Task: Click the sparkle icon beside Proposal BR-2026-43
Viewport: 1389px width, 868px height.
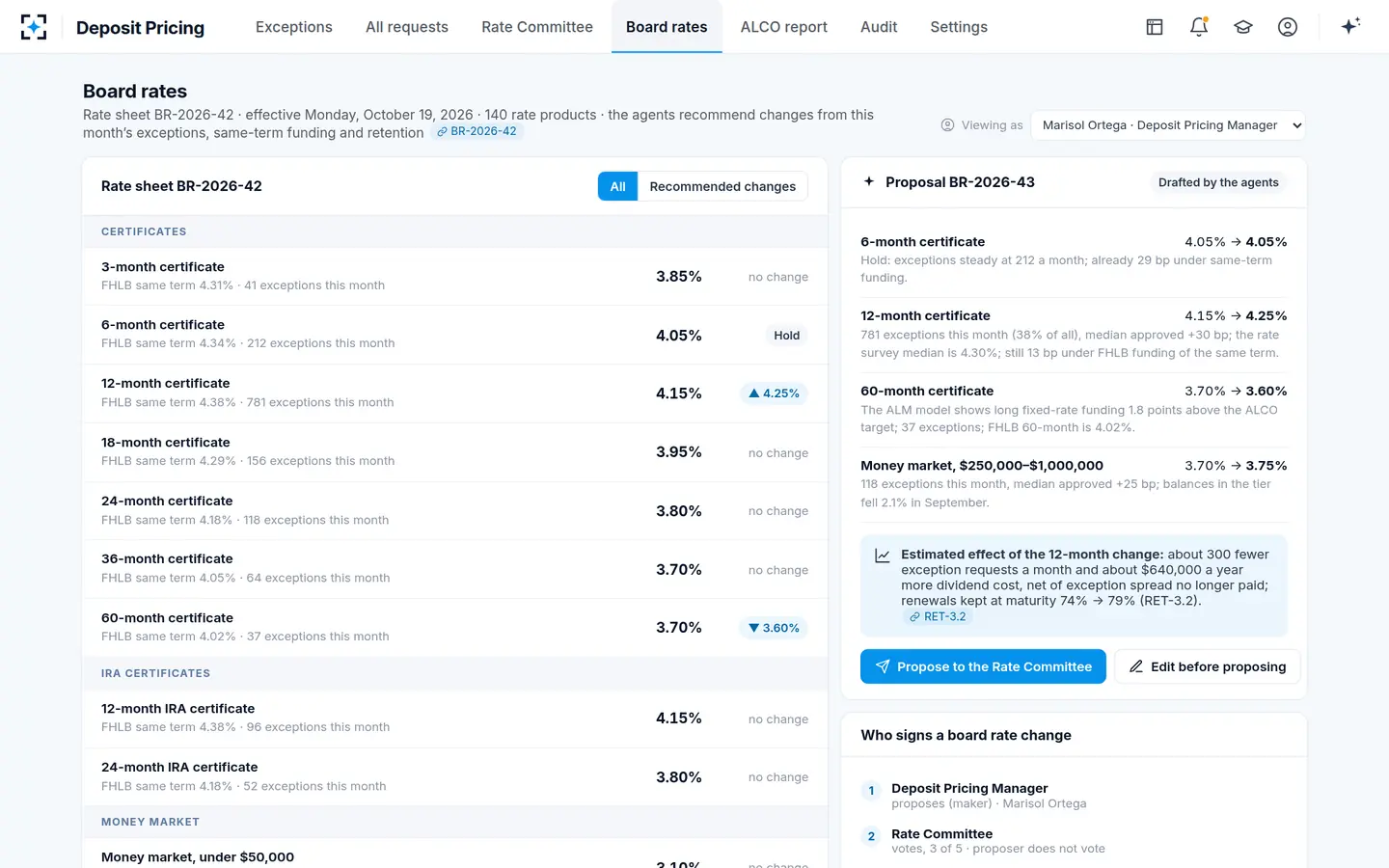Action: click(869, 181)
